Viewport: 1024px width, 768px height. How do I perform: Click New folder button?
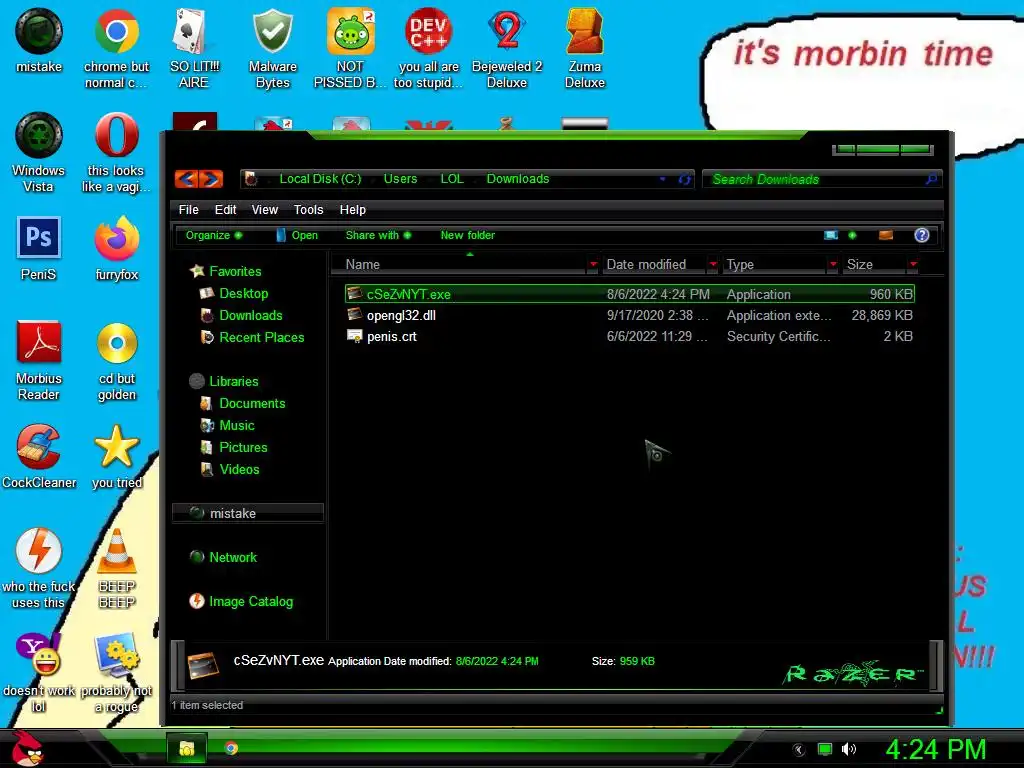[x=468, y=235]
